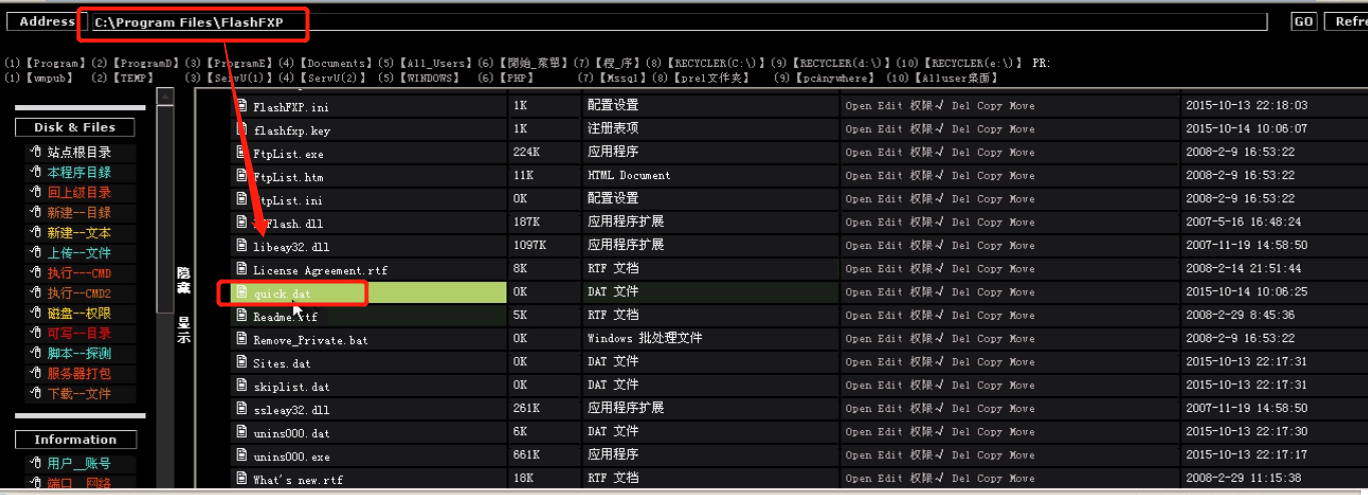Click the mouse icon beside 磁盘--权限
The width and height of the screenshot is (1368, 495).
[36, 313]
